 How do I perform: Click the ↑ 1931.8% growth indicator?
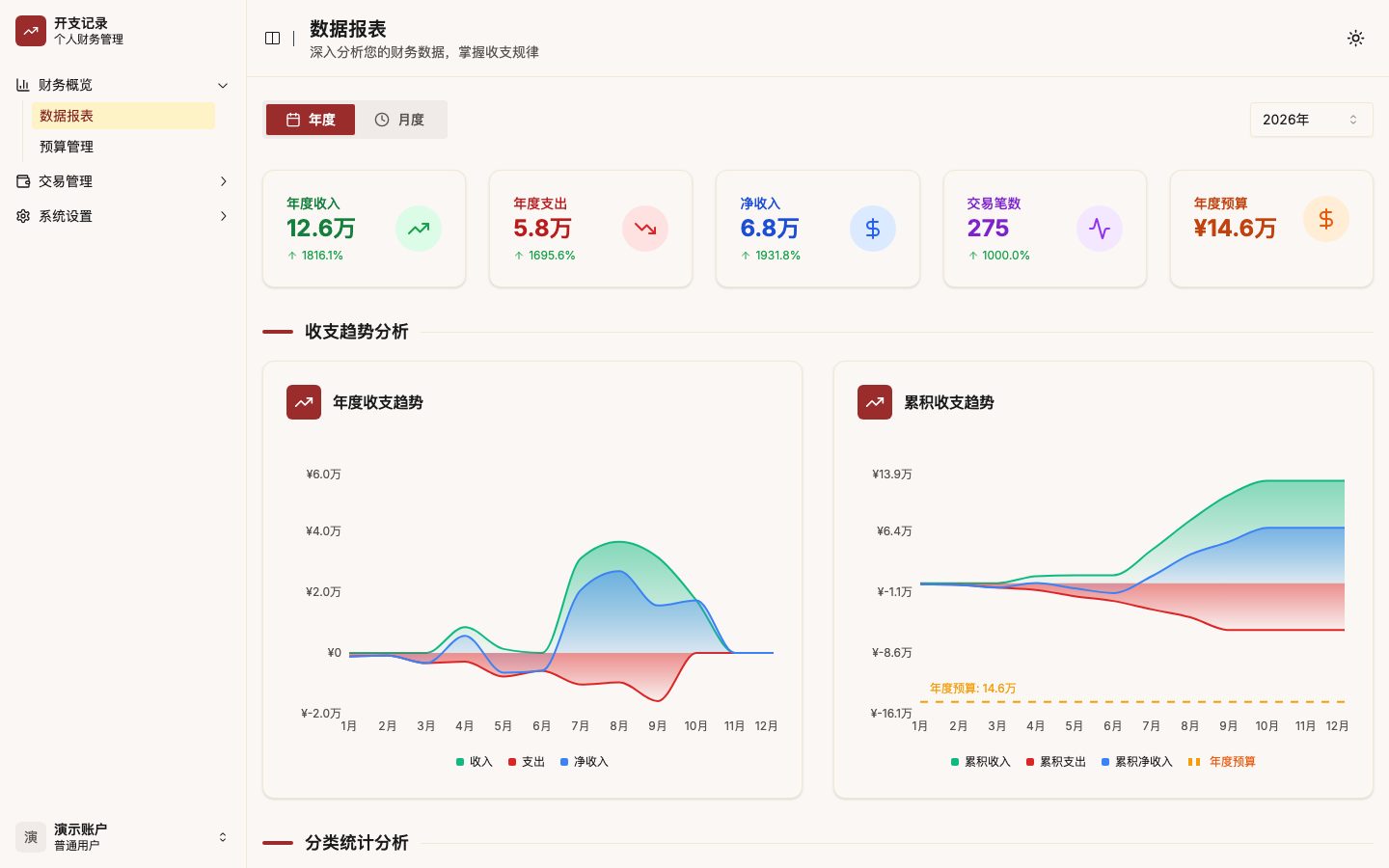(x=771, y=256)
